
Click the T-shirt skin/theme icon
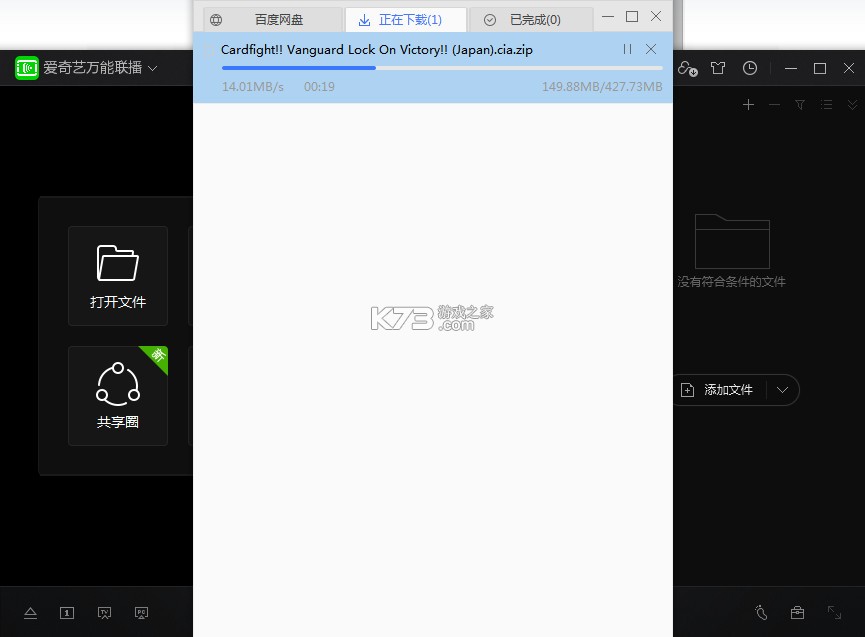718,68
